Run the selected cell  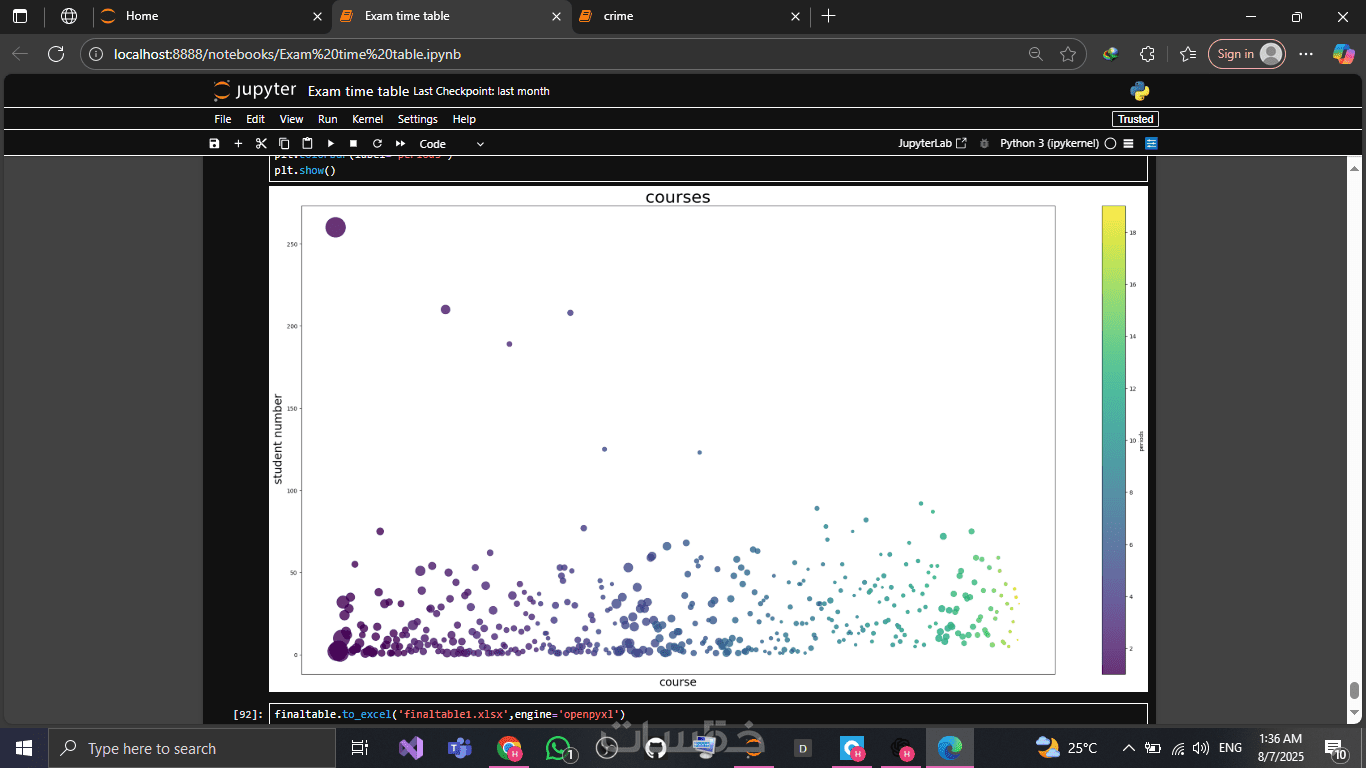[x=330, y=144]
